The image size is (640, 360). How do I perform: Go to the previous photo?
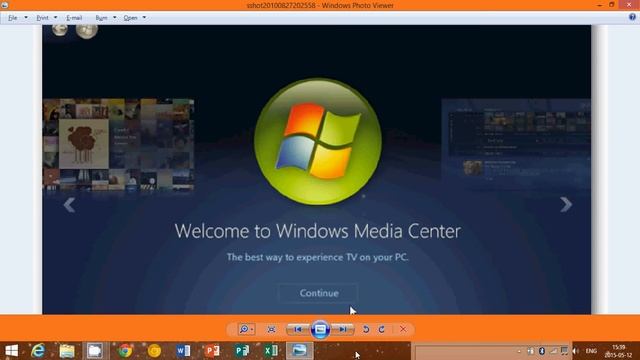pyautogui.click(x=298, y=329)
